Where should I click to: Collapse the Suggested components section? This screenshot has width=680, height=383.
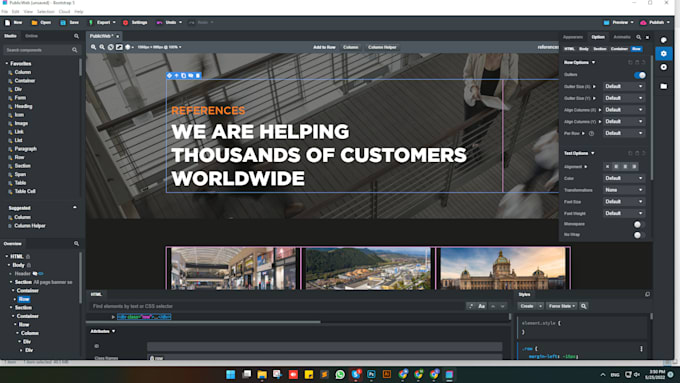pyautogui.click(x=75, y=208)
